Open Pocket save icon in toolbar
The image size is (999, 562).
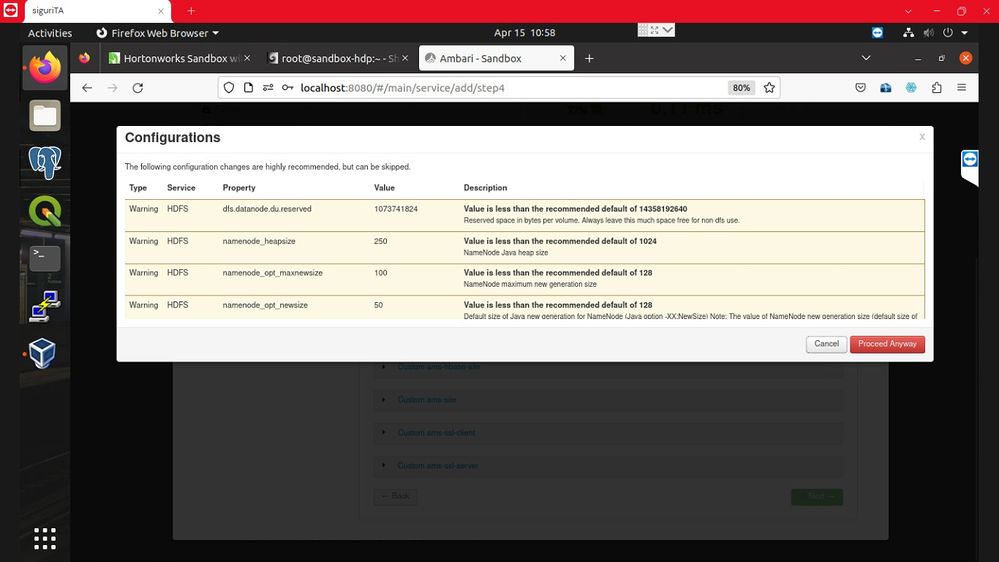(x=860, y=88)
